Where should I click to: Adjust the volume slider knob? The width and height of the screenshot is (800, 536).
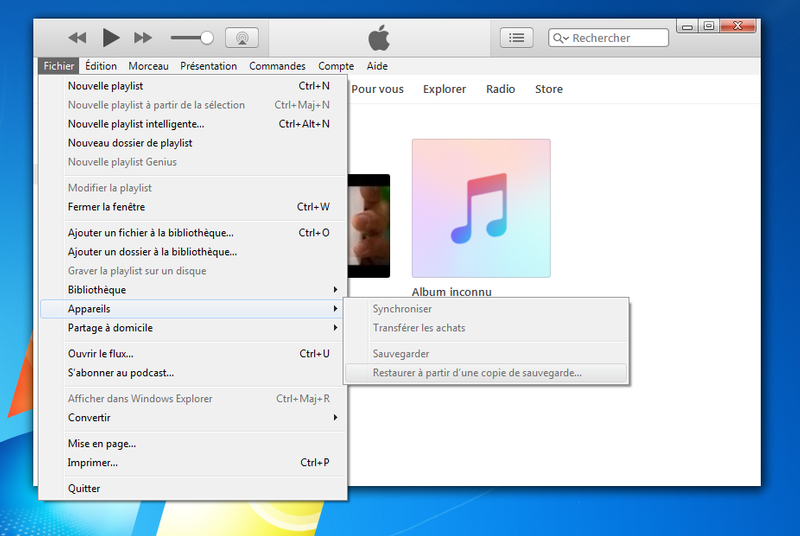207,38
